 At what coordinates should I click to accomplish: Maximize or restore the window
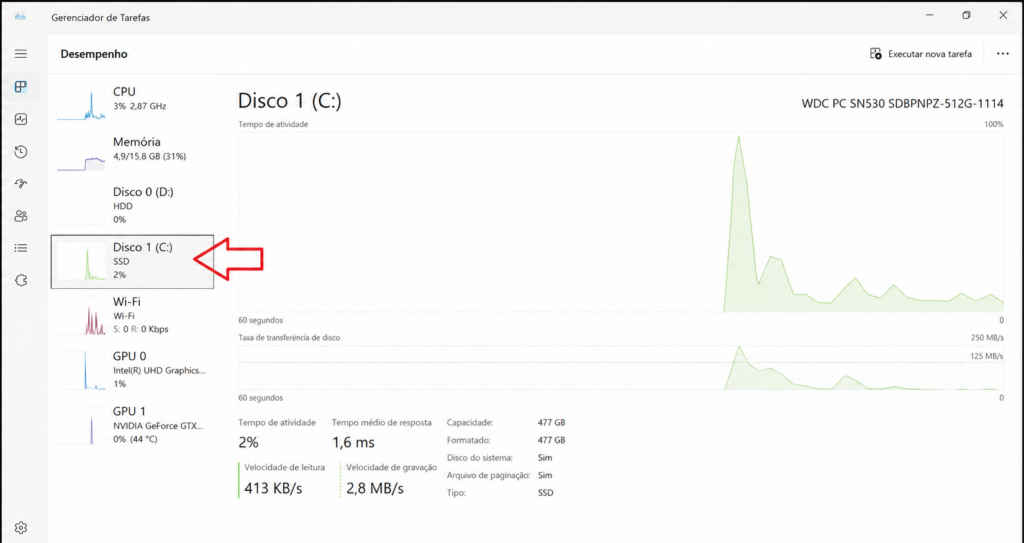coord(967,15)
